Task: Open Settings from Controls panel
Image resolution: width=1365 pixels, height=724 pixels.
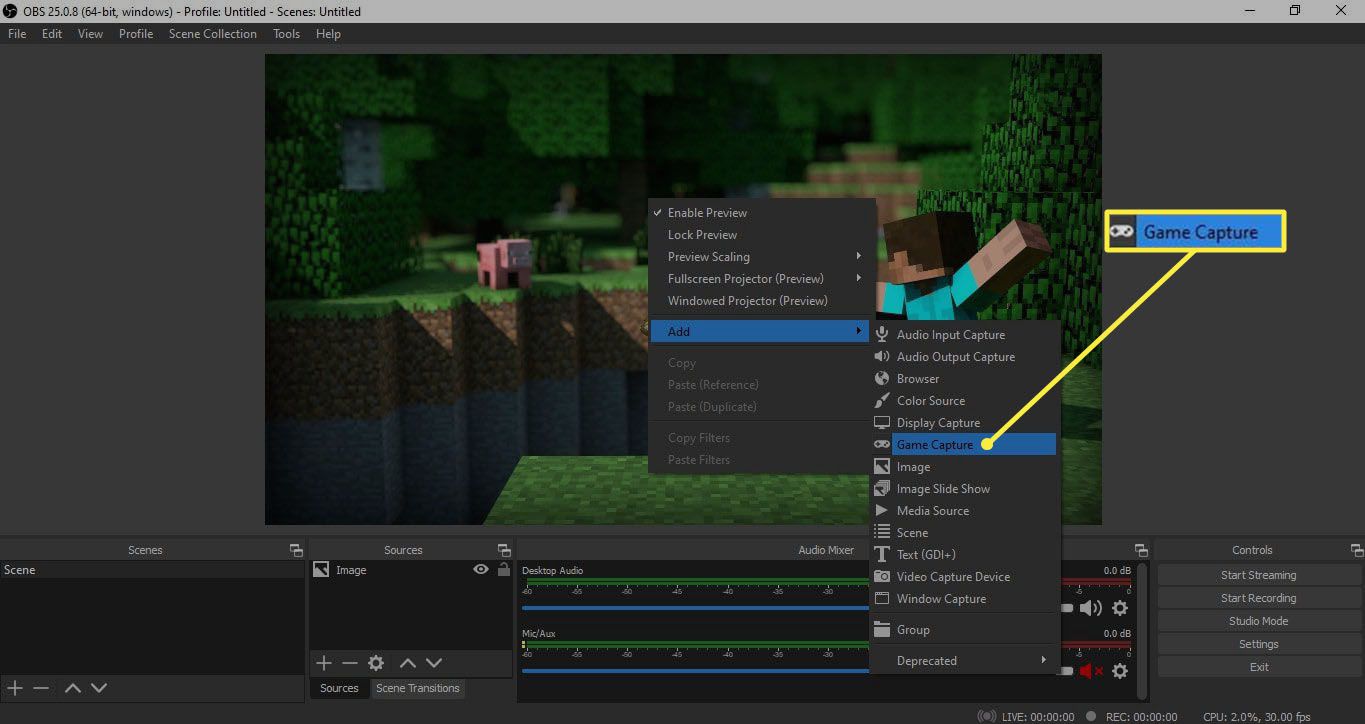Action: coord(1258,644)
